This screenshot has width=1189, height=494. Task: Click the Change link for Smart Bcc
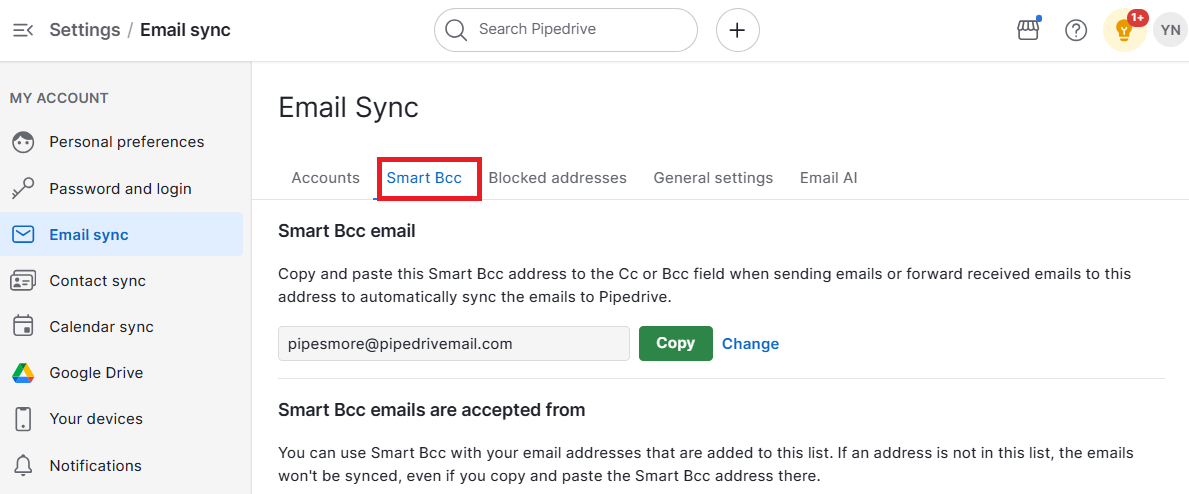tap(750, 344)
